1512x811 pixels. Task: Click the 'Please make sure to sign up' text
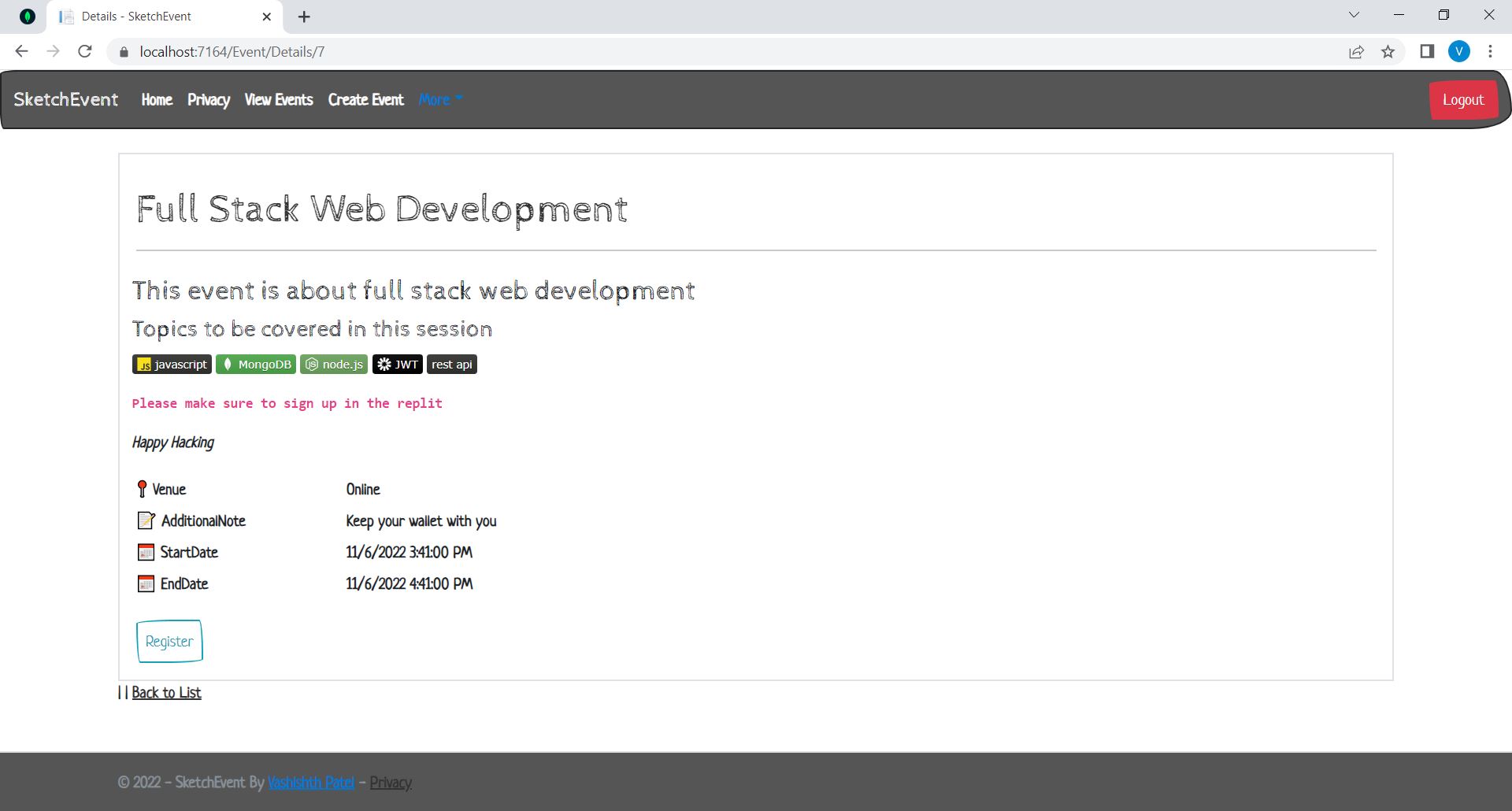(x=287, y=403)
